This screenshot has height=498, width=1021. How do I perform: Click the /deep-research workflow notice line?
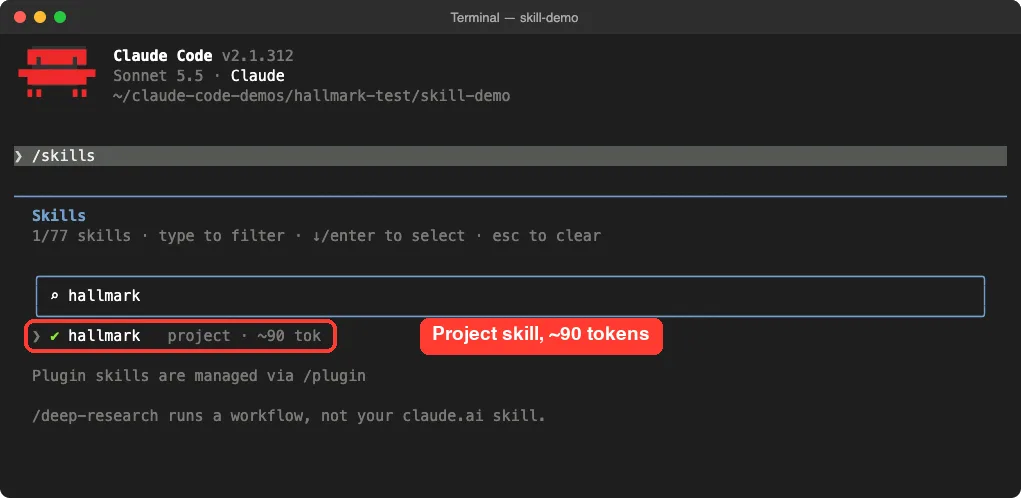click(x=288, y=415)
